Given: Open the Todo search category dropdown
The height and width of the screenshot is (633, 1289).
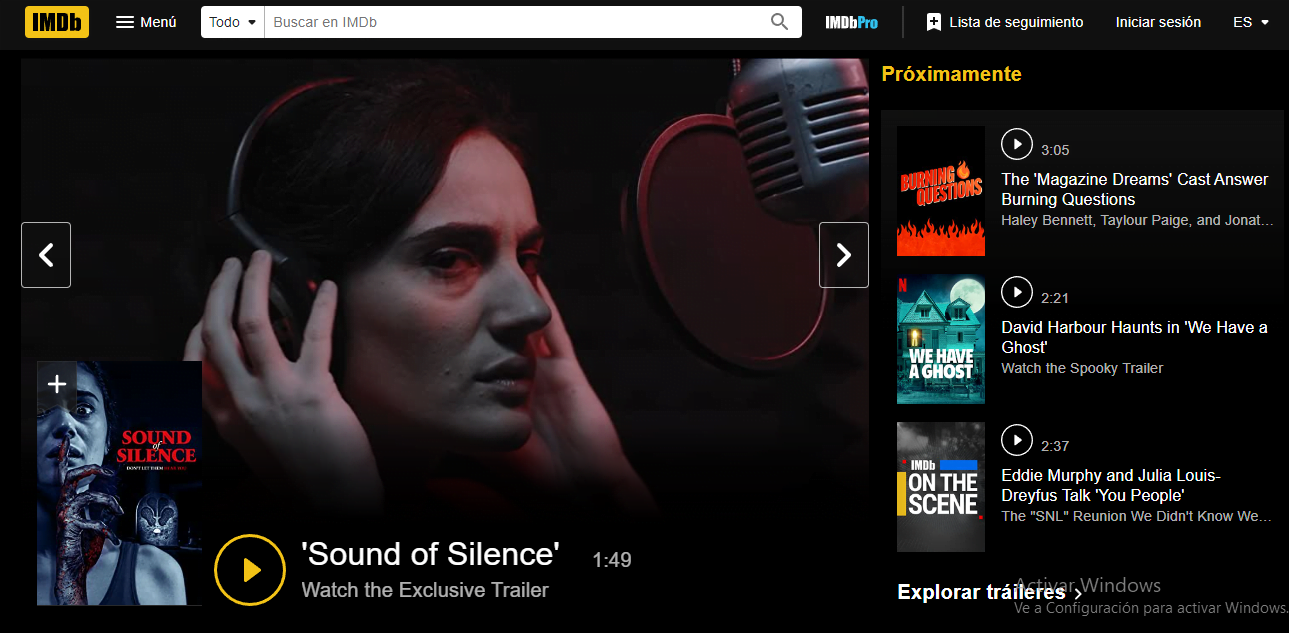Looking at the screenshot, I should (x=231, y=21).
